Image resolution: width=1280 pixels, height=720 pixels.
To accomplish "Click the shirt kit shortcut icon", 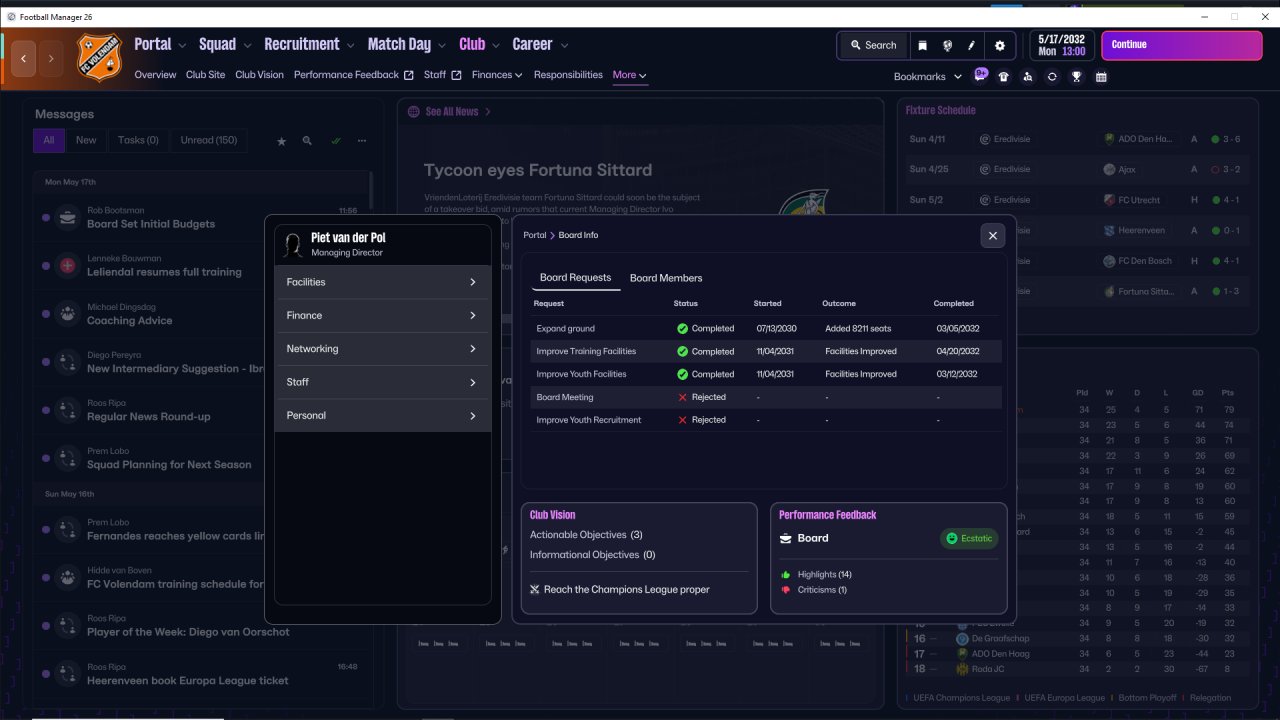I will click(x=1003, y=77).
